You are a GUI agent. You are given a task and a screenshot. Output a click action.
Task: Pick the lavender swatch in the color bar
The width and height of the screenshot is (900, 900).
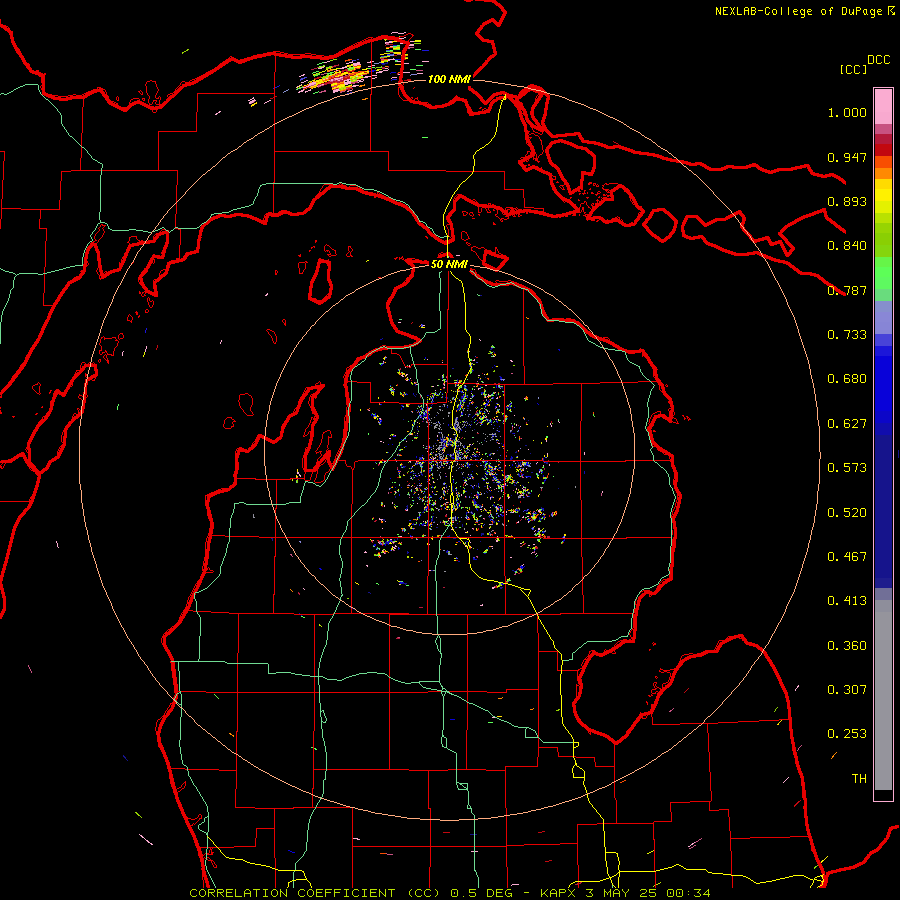point(883,317)
